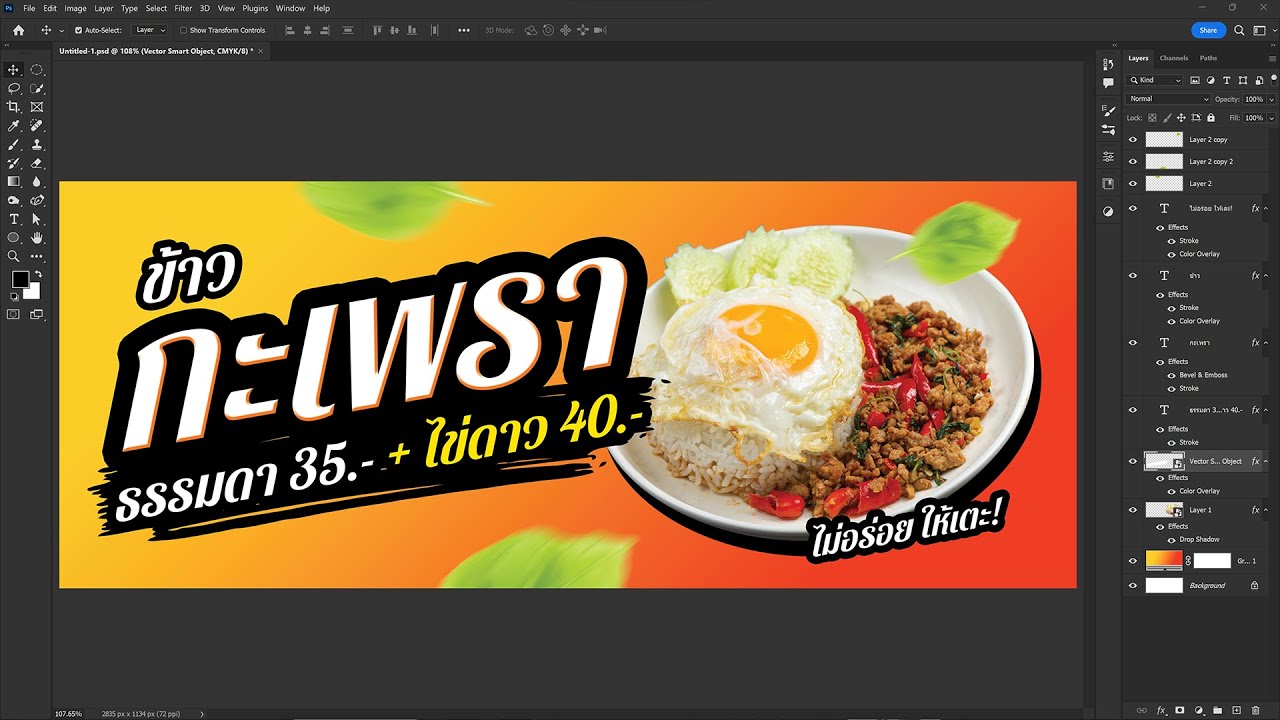Select the Eyedropper tool

coord(14,126)
